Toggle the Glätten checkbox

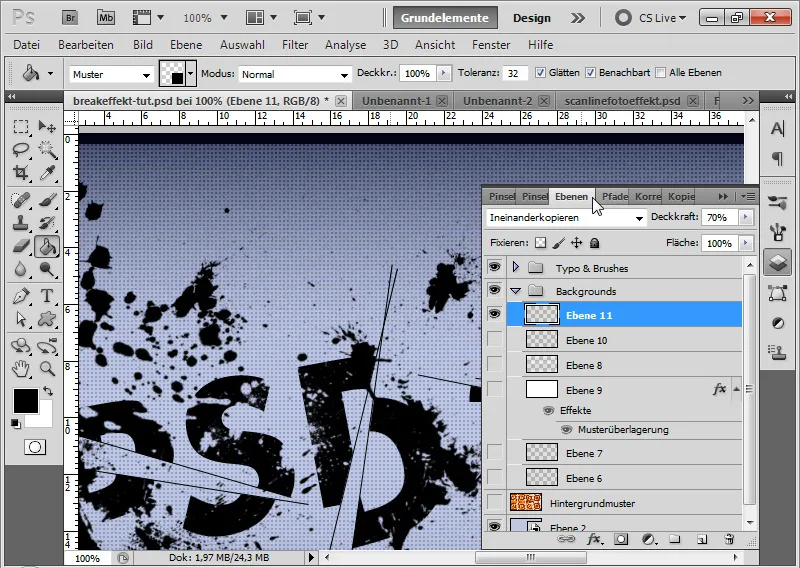540,73
